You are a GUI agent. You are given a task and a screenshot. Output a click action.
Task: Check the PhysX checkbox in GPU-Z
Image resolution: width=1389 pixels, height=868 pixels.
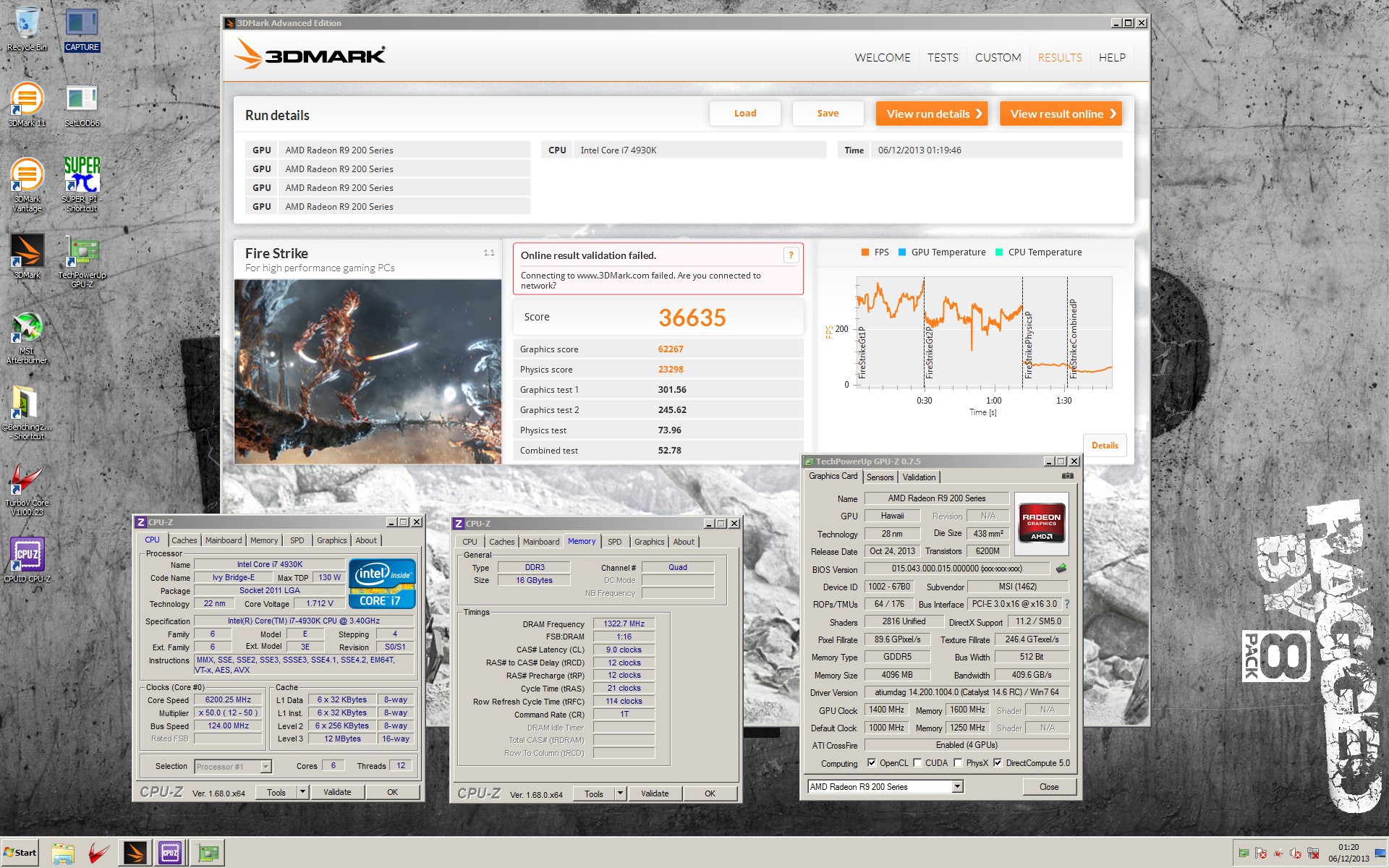point(958,762)
